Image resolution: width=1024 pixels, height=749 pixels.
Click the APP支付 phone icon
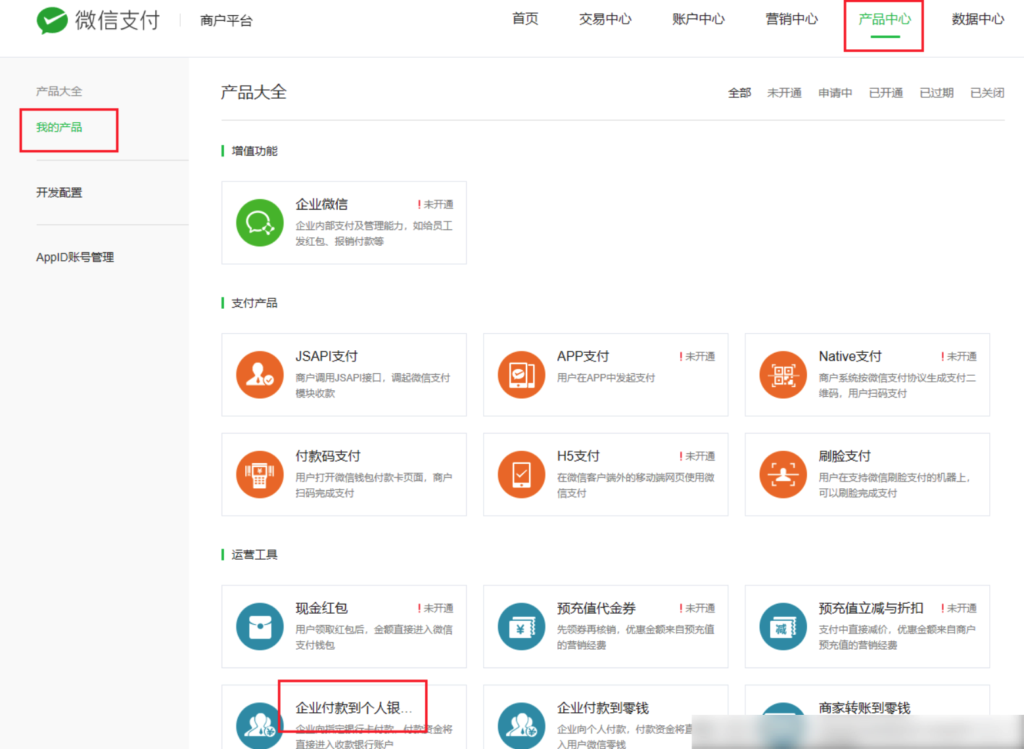point(521,374)
